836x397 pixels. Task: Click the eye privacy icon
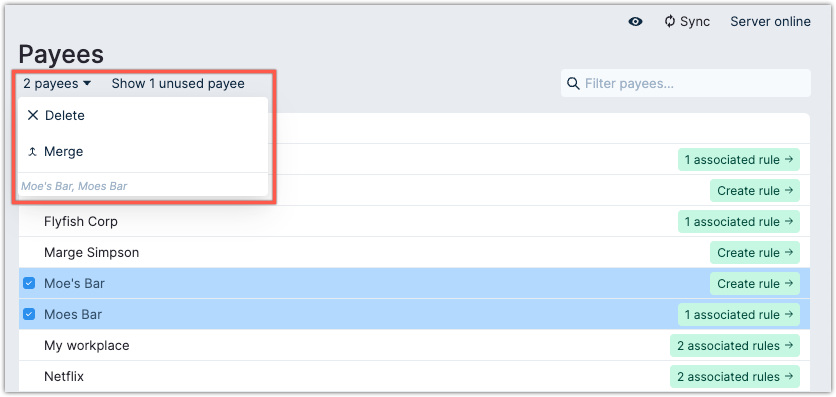coord(635,22)
